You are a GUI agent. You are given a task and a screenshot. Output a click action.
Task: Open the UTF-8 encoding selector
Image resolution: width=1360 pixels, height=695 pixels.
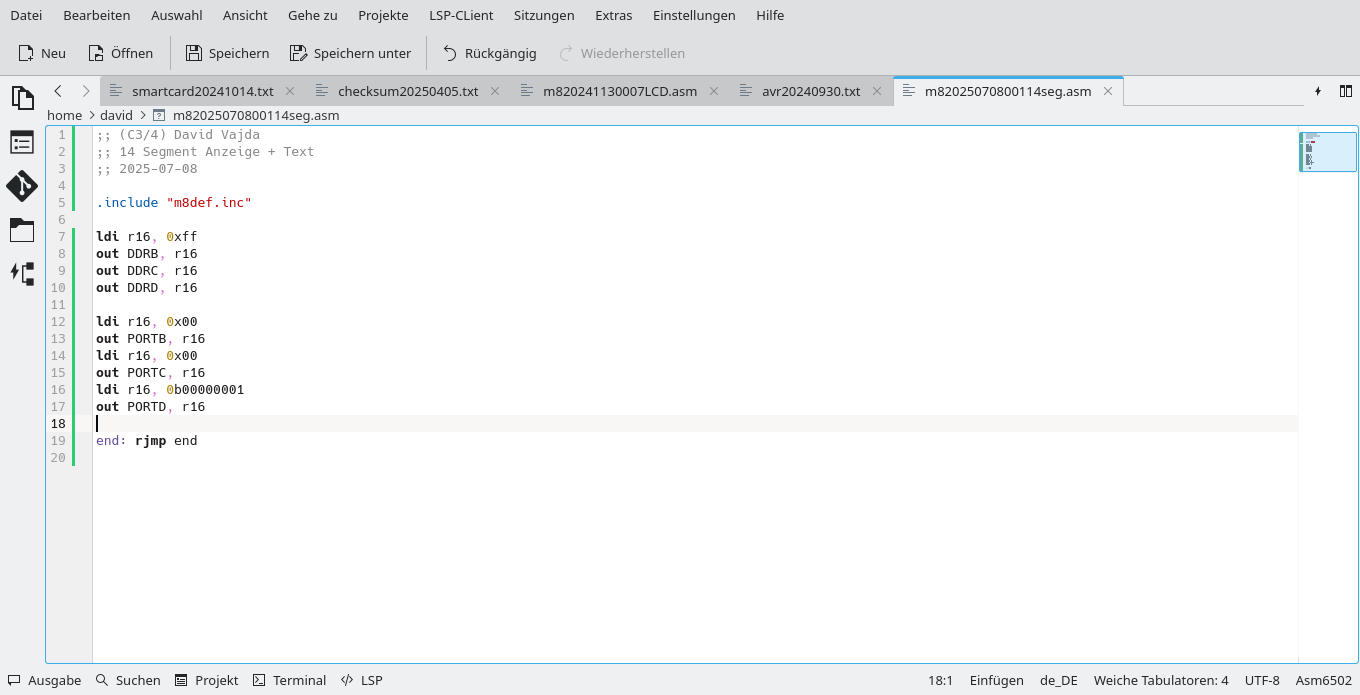tap(1262, 680)
